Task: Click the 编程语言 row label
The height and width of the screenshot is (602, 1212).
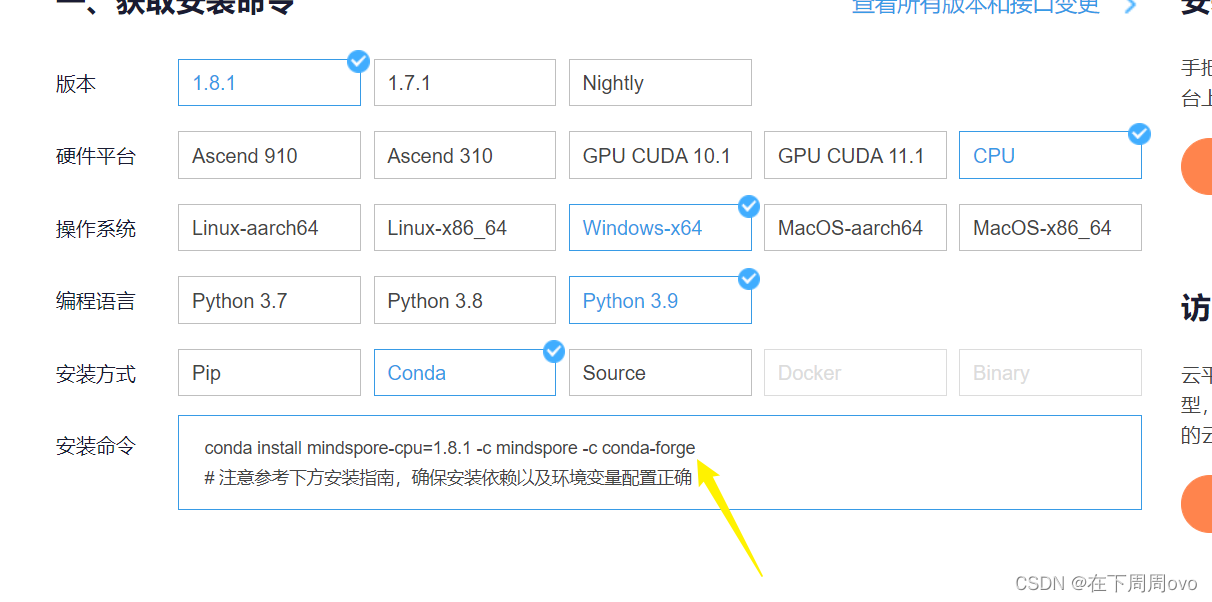Action: coord(96,301)
